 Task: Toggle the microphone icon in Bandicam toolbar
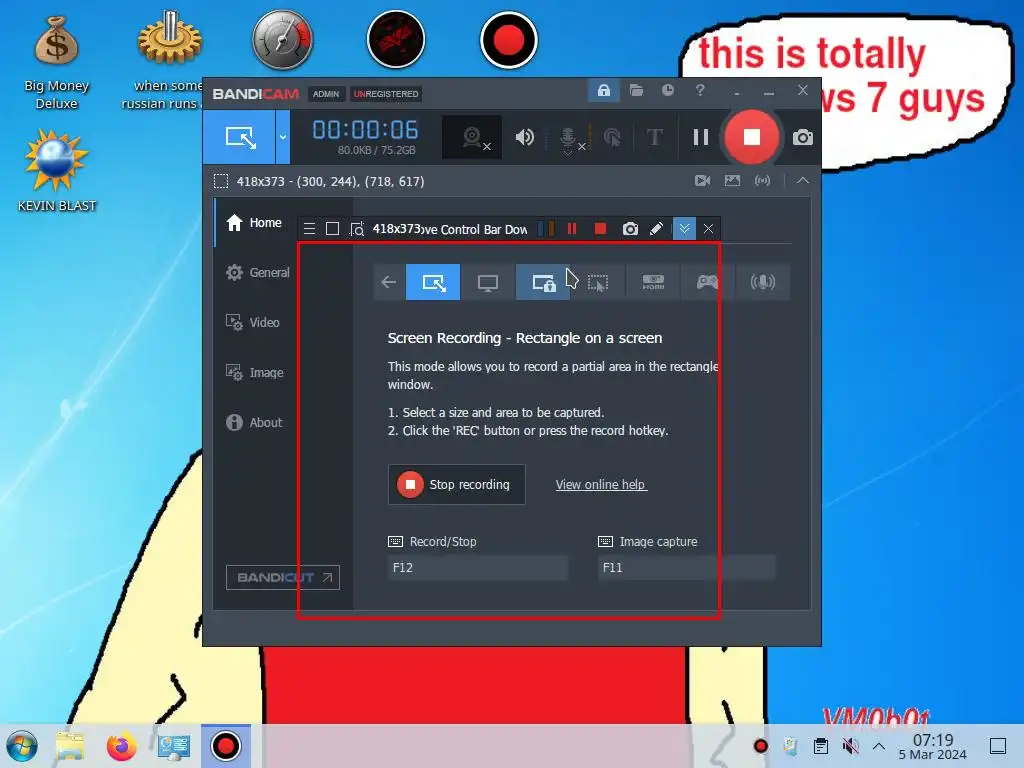tap(569, 138)
